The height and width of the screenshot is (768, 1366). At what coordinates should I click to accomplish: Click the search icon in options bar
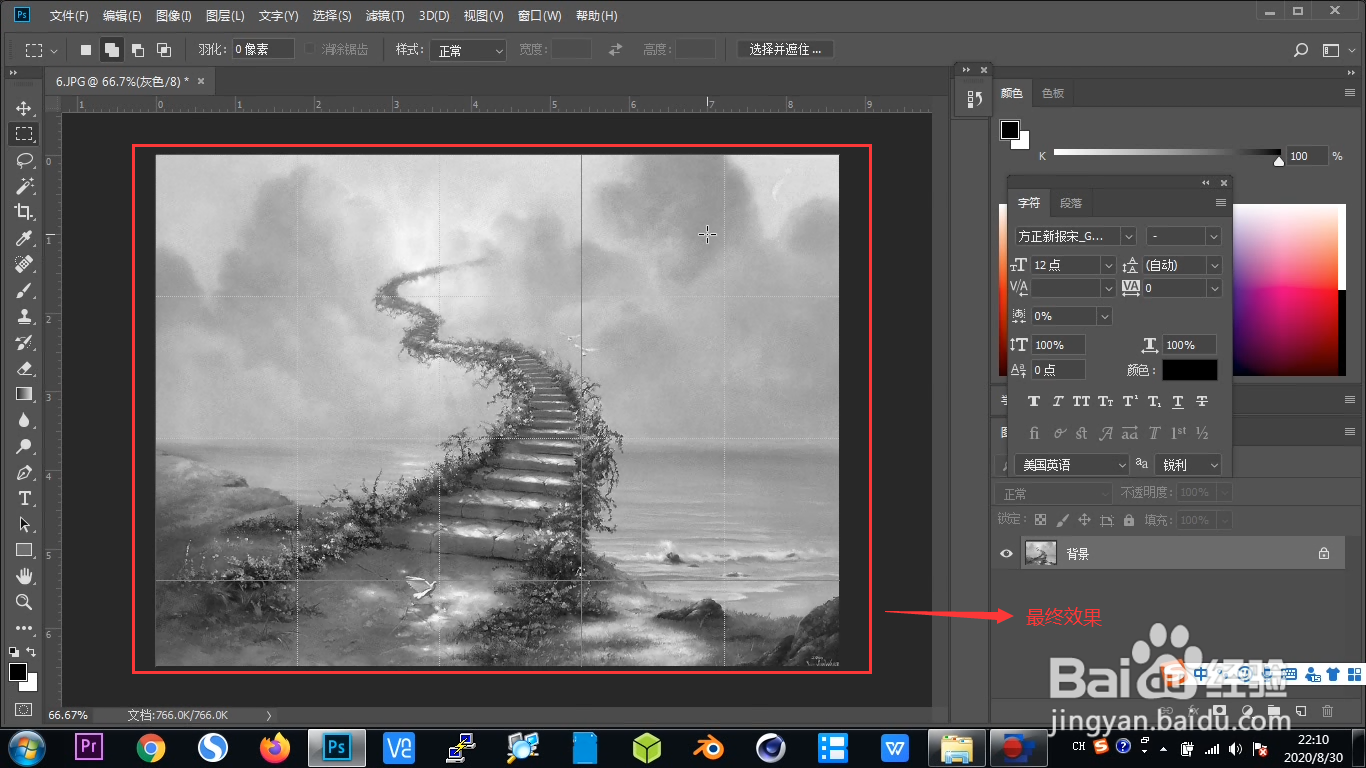coord(1301,50)
